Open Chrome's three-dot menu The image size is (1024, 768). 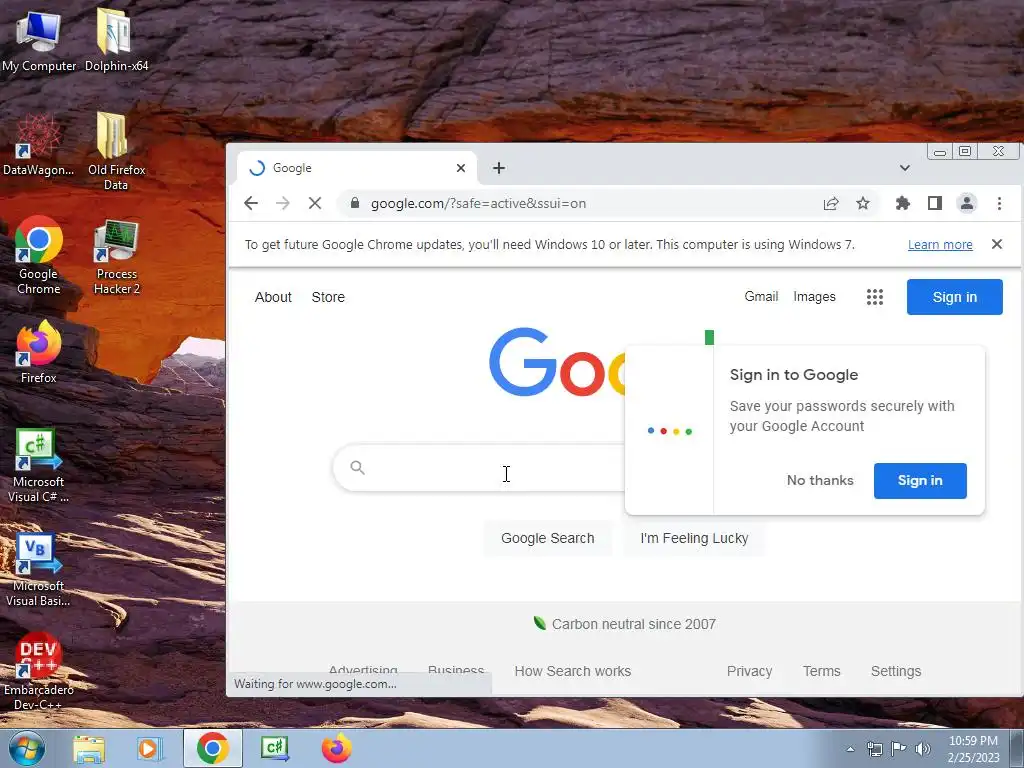[999, 203]
